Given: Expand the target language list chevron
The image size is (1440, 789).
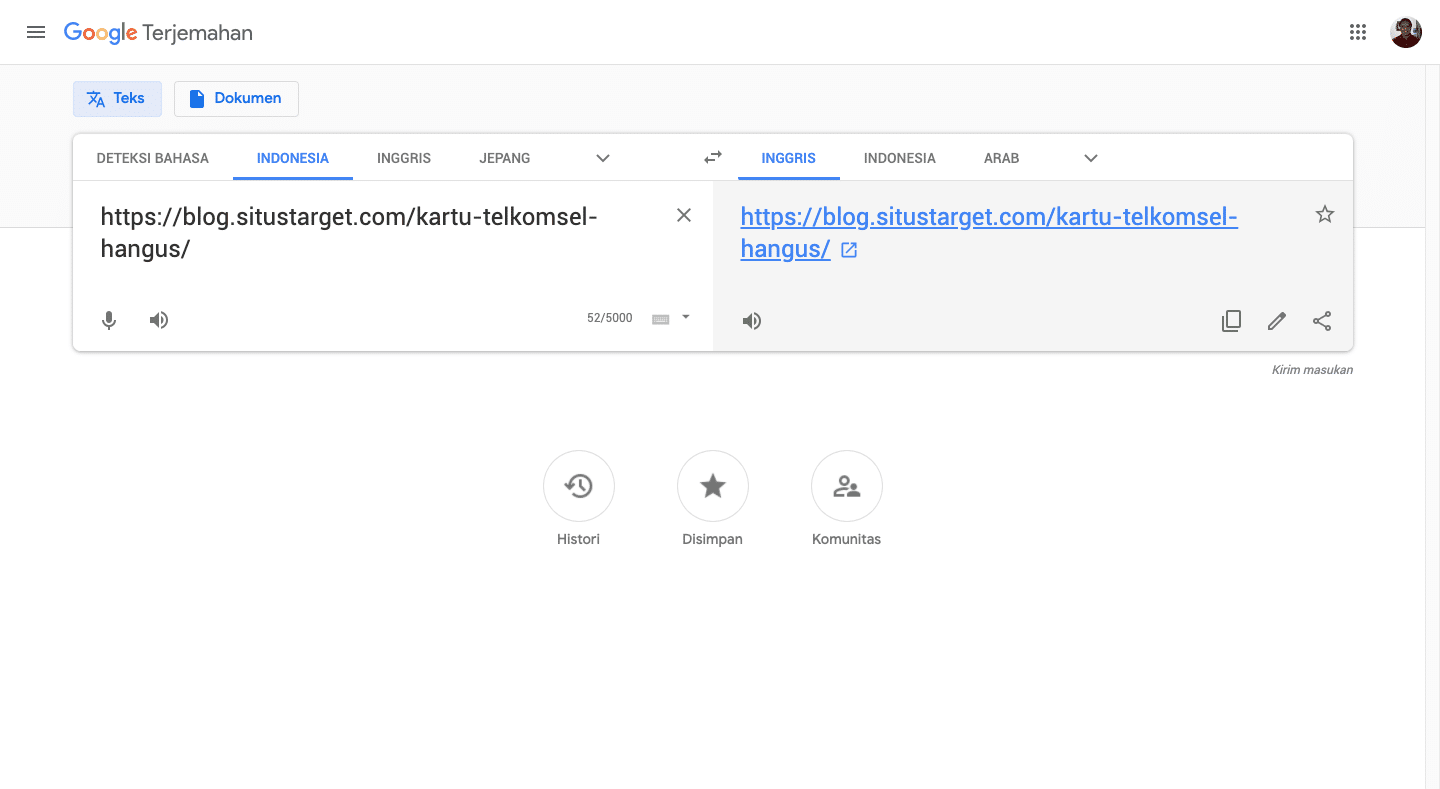Looking at the screenshot, I should (x=1091, y=158).
